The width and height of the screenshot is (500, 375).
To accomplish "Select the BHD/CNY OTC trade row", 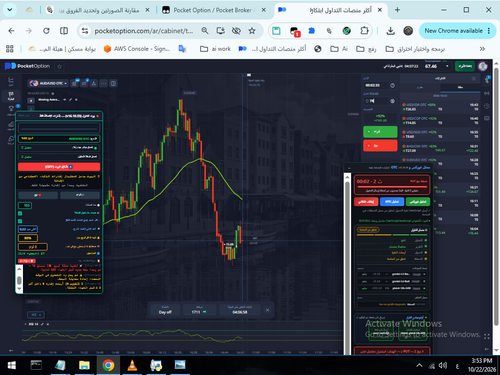I will click(x=440, y=148).
